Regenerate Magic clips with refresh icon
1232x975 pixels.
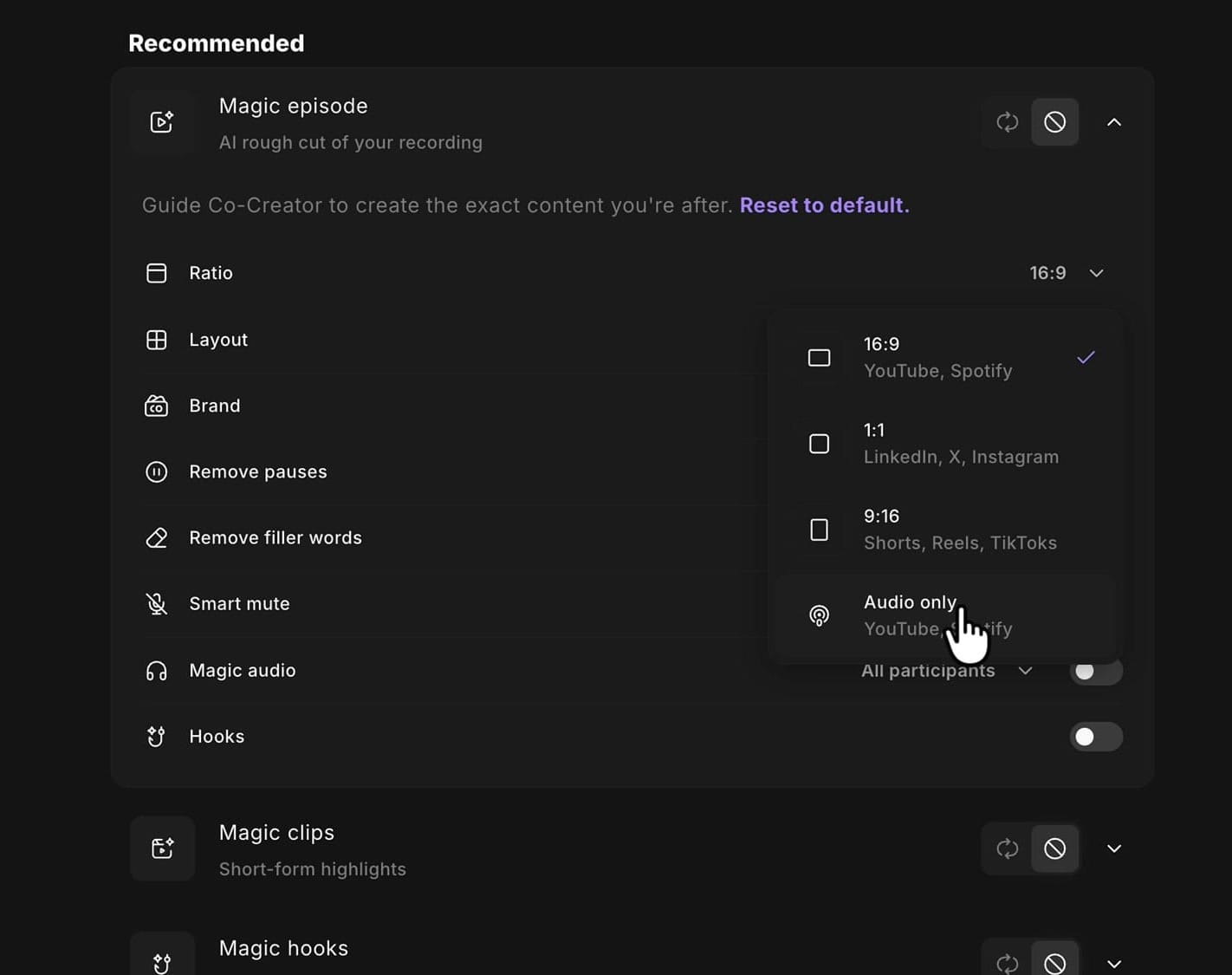[x=1007, y=848]
